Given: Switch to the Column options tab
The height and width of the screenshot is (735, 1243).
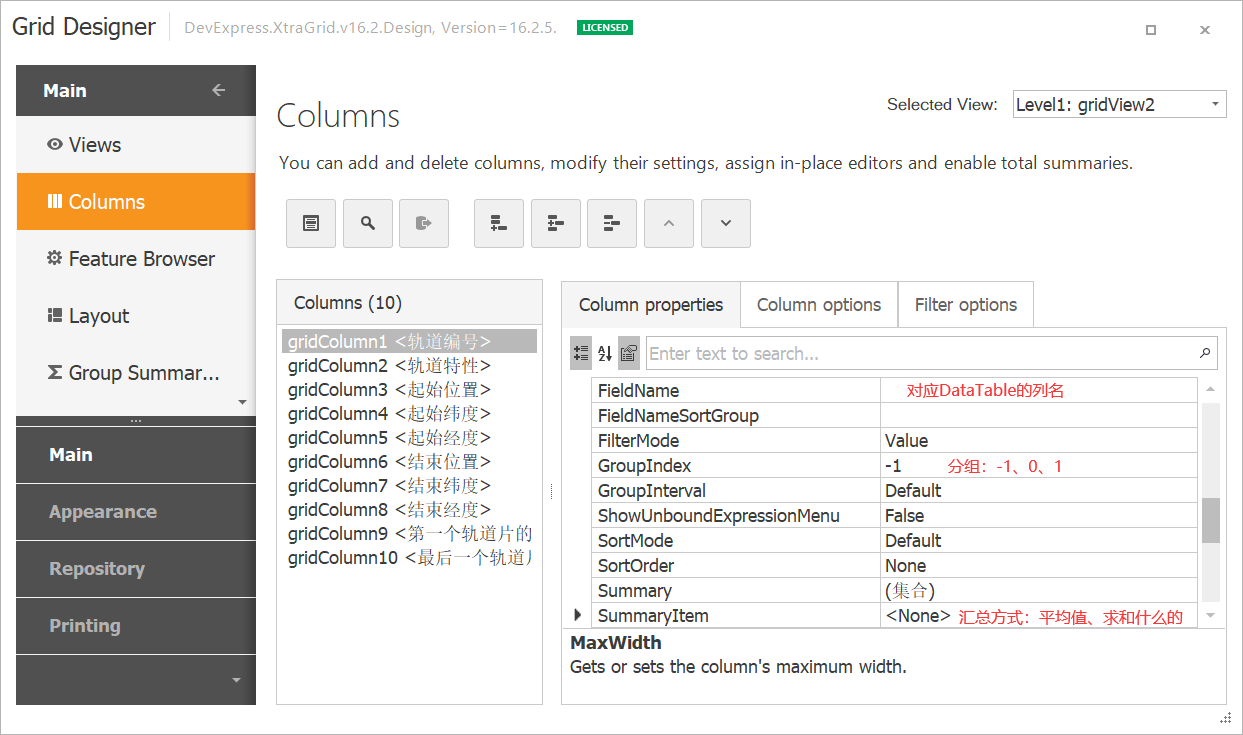Looking at the screenshot, I should (x=819, y=305).
